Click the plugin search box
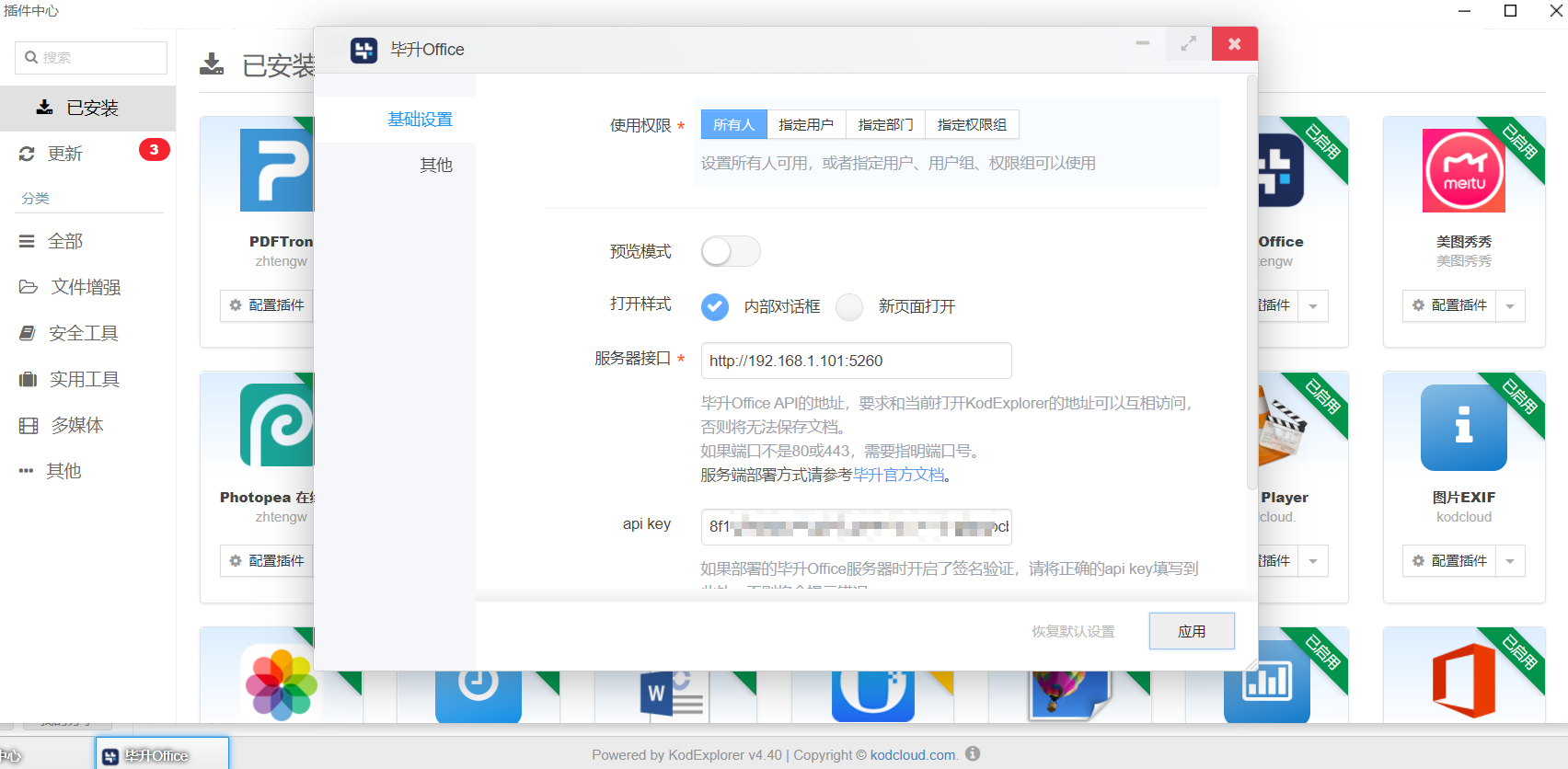This screenshot has height=769, width=1568. 91,57
